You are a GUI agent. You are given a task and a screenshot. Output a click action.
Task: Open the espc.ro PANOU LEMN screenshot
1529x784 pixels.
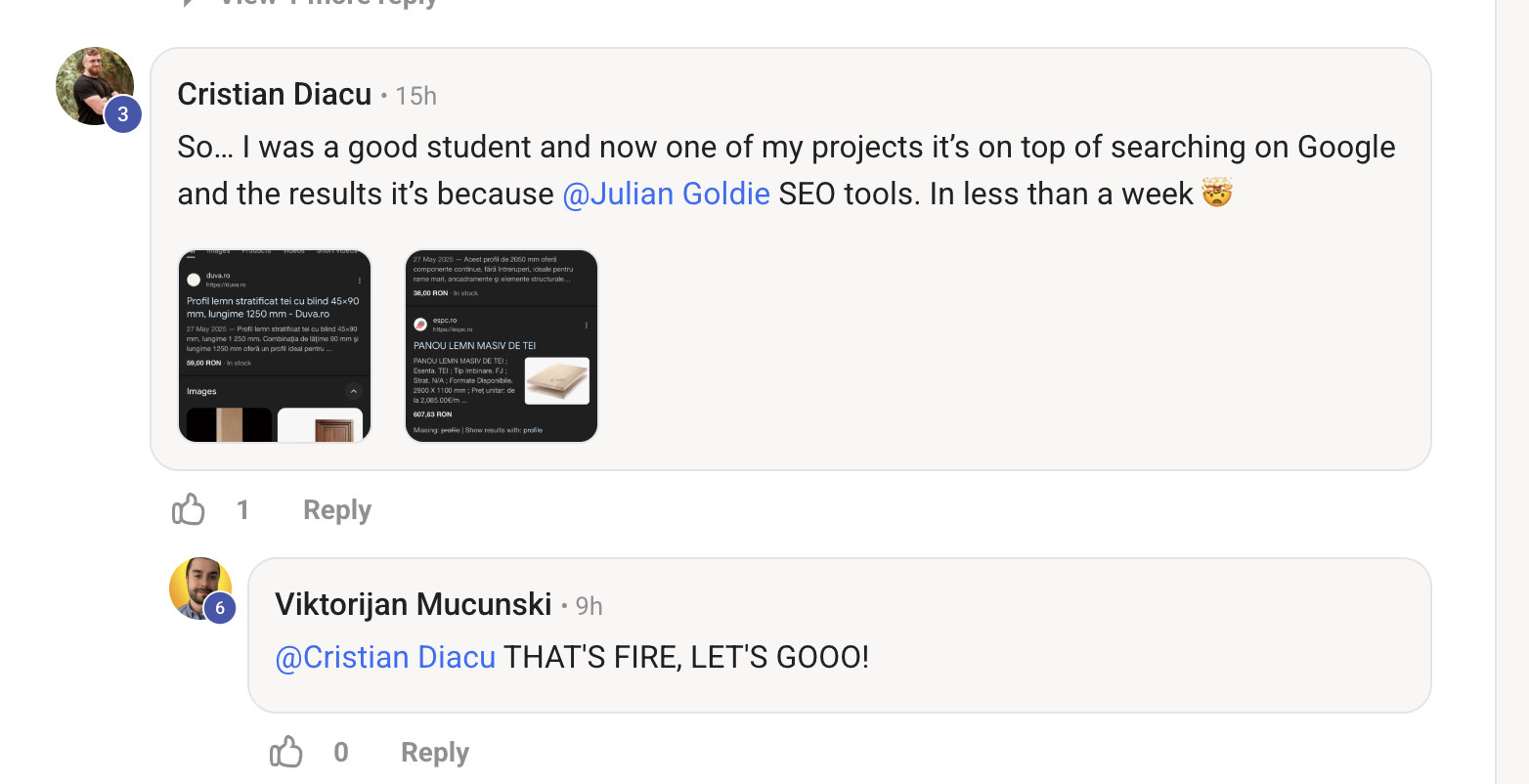pos(502,346)
